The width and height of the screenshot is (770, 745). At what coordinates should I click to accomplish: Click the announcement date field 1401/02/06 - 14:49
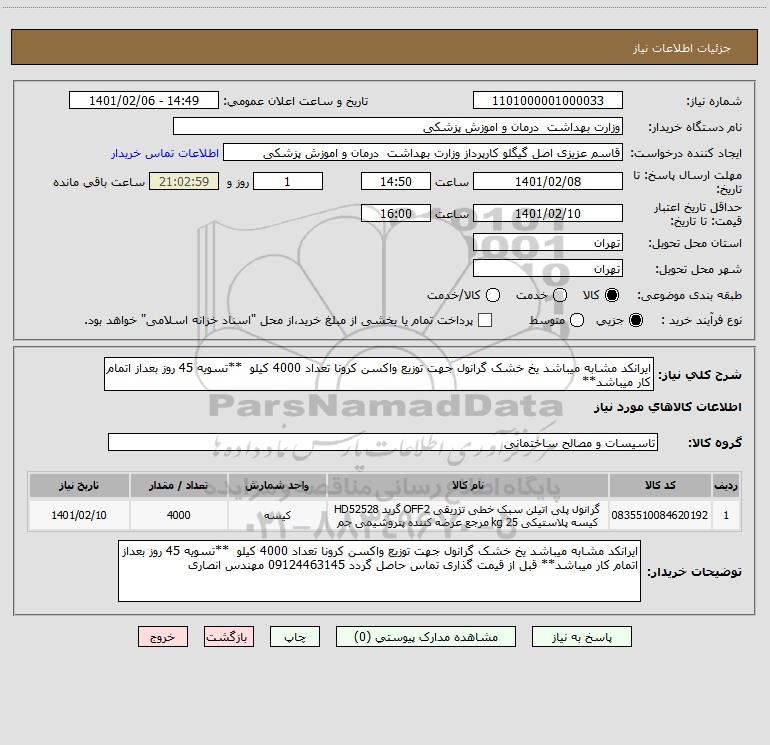tap(144, 100)
